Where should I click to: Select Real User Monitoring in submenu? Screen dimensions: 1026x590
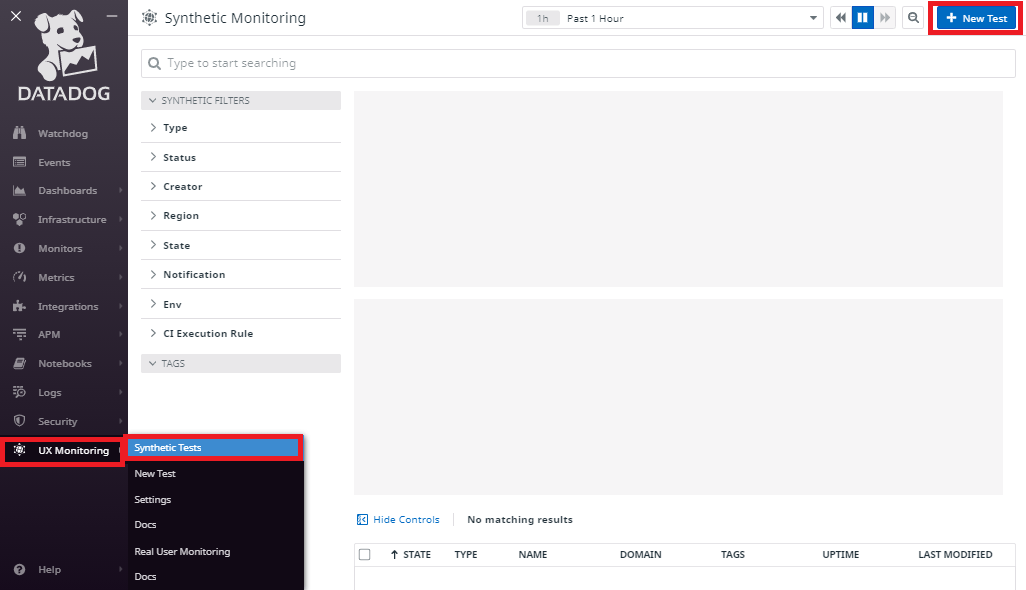coord(183,551)
